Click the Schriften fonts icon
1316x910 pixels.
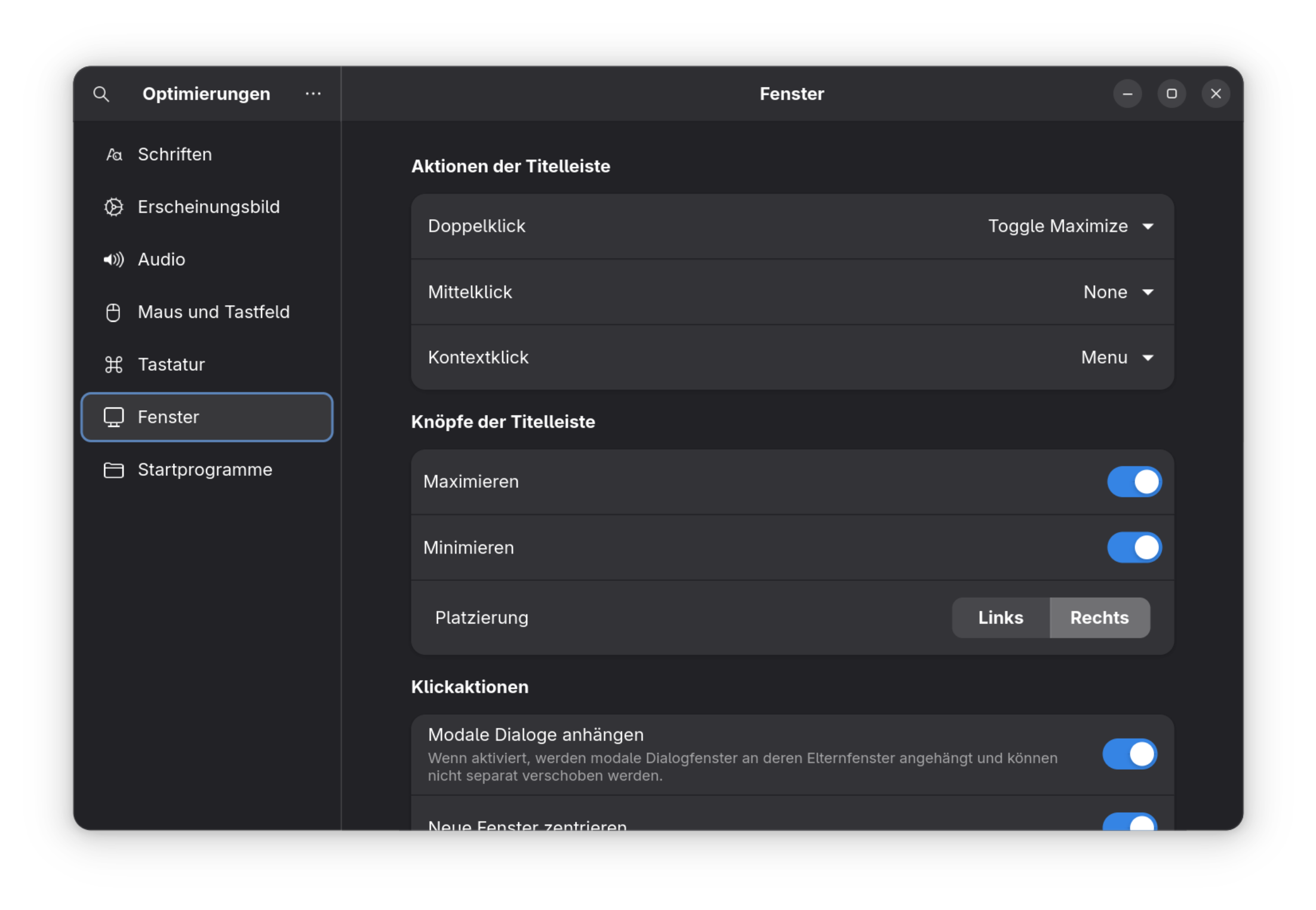tap(113, 155)
